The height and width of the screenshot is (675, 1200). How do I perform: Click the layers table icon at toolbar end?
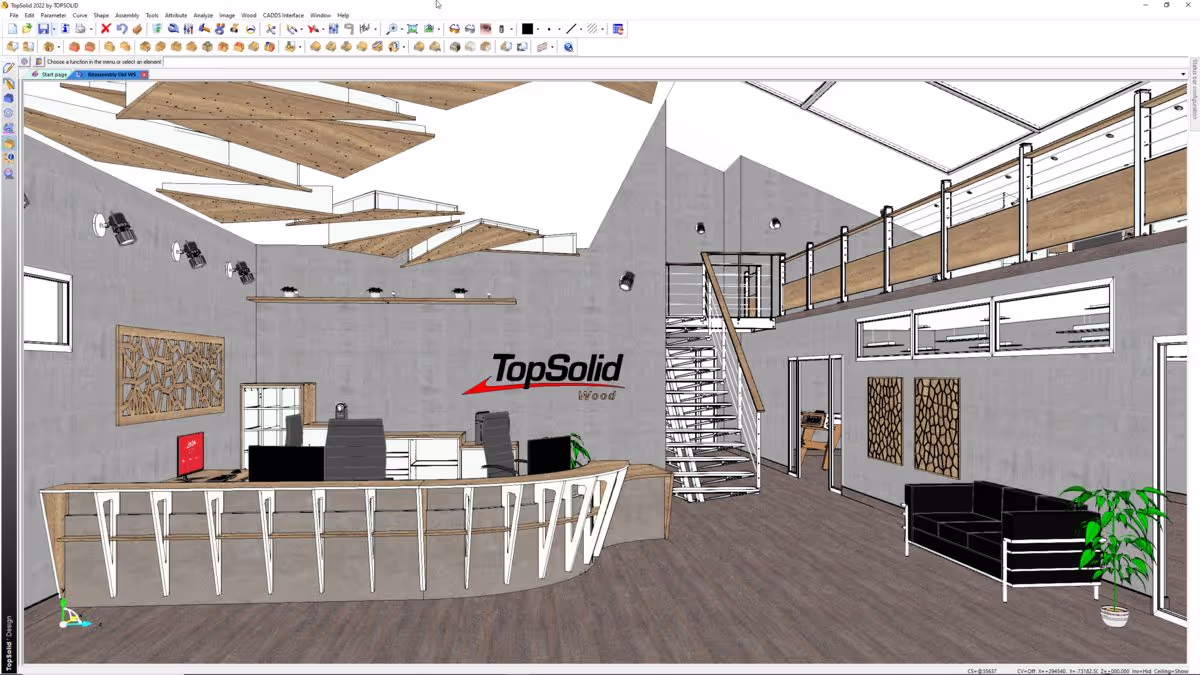click(618, 29)
